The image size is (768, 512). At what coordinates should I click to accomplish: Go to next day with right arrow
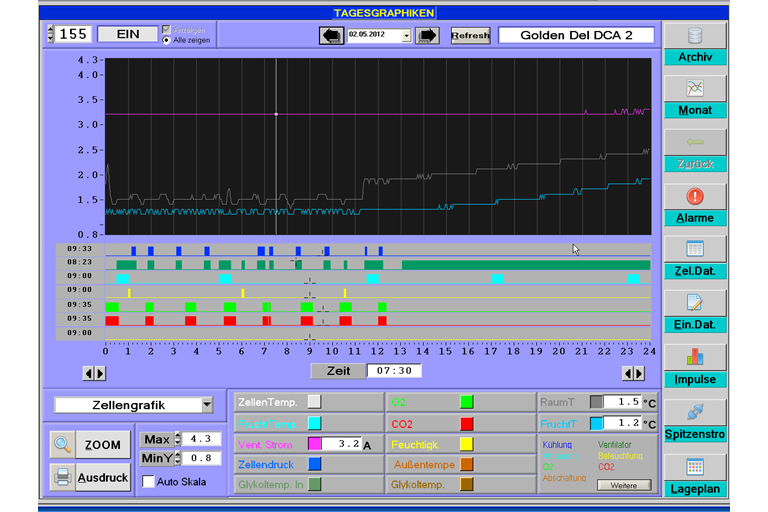click(427, 35)
